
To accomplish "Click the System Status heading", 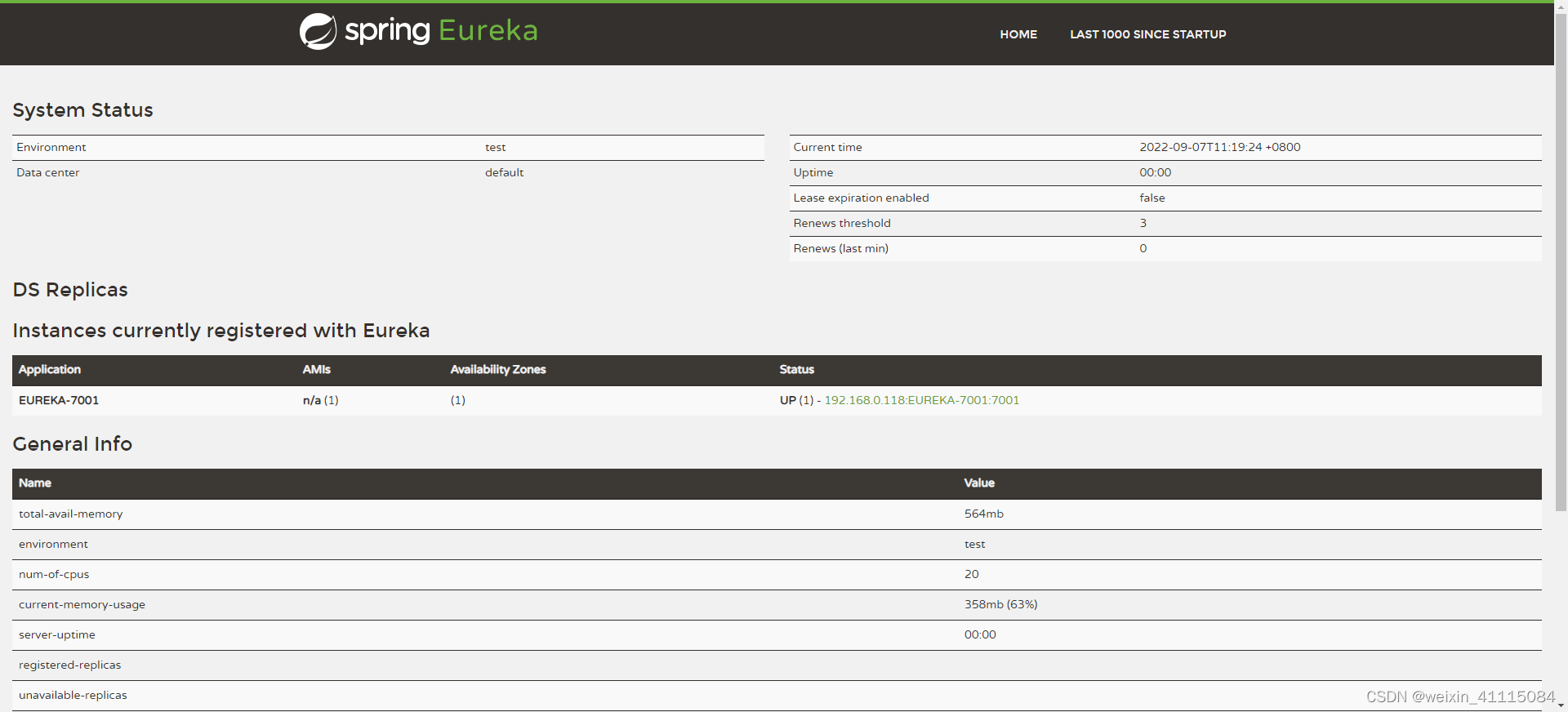I will pos(82,110).
